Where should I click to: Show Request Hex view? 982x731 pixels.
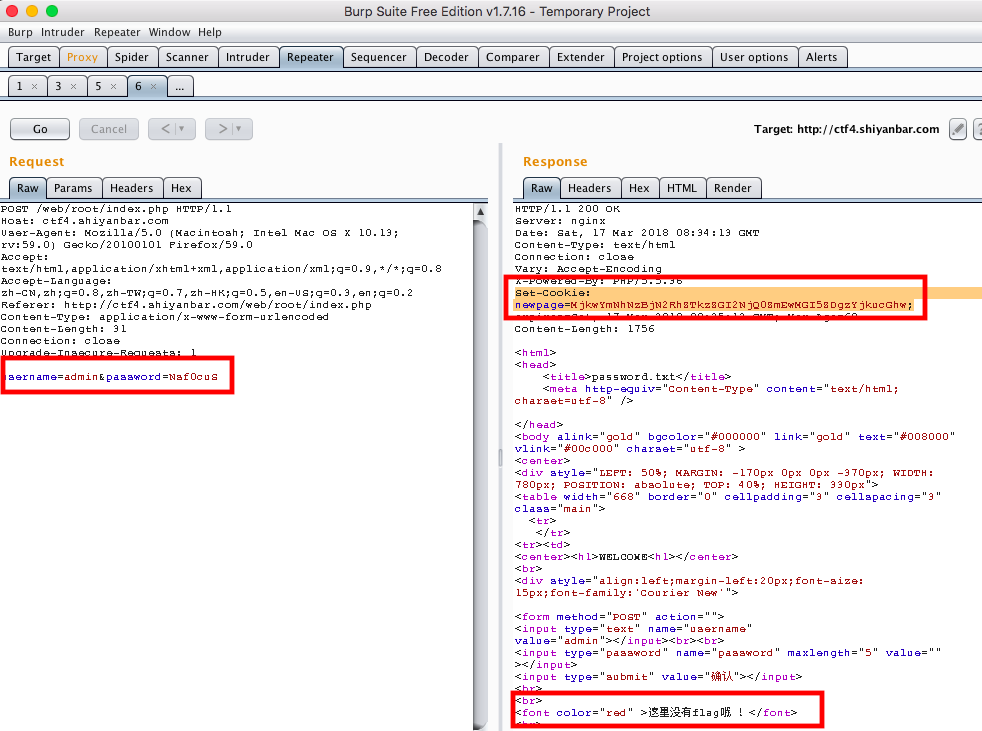coord(181,188)
